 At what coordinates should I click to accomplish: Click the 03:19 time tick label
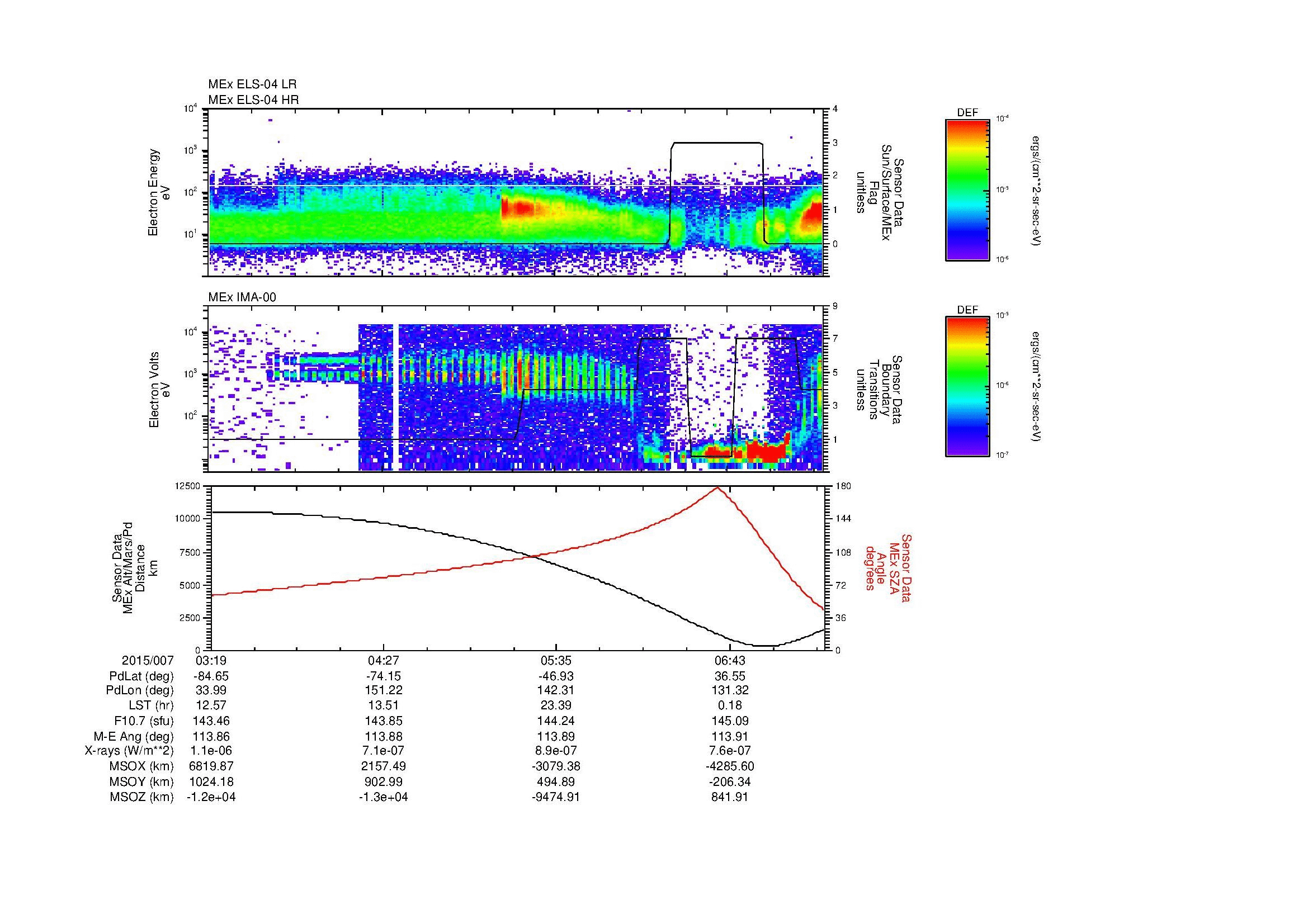pyautogui.click(x=211, y=661)
